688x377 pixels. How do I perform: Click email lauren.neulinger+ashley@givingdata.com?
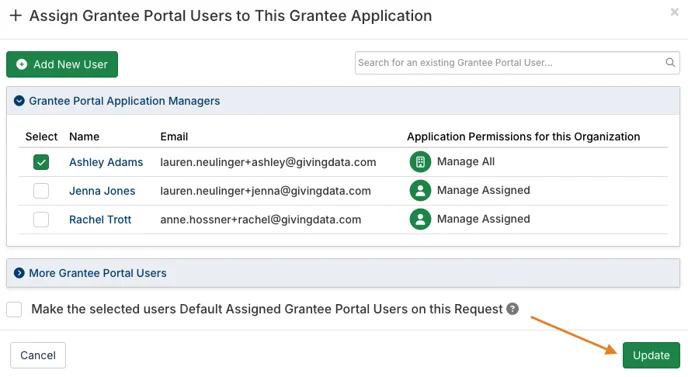click(268, 162)
